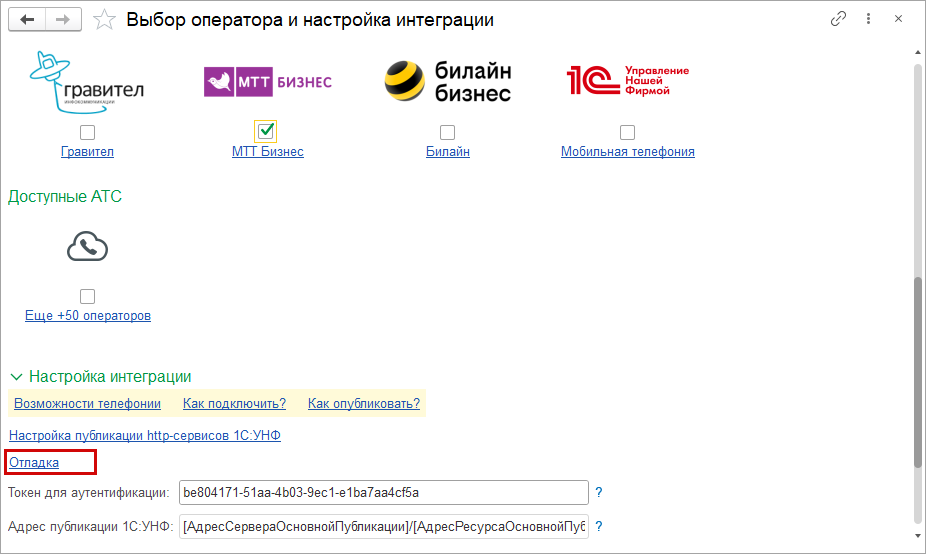Open the Возможности телефонии link

pos(87,404)
